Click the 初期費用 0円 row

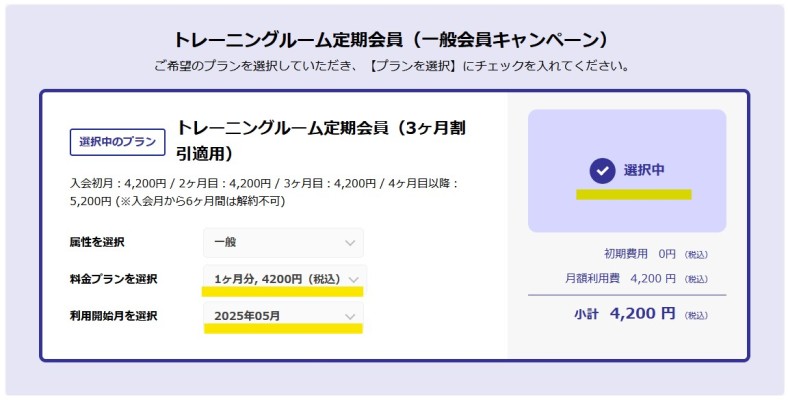[654, 254]
